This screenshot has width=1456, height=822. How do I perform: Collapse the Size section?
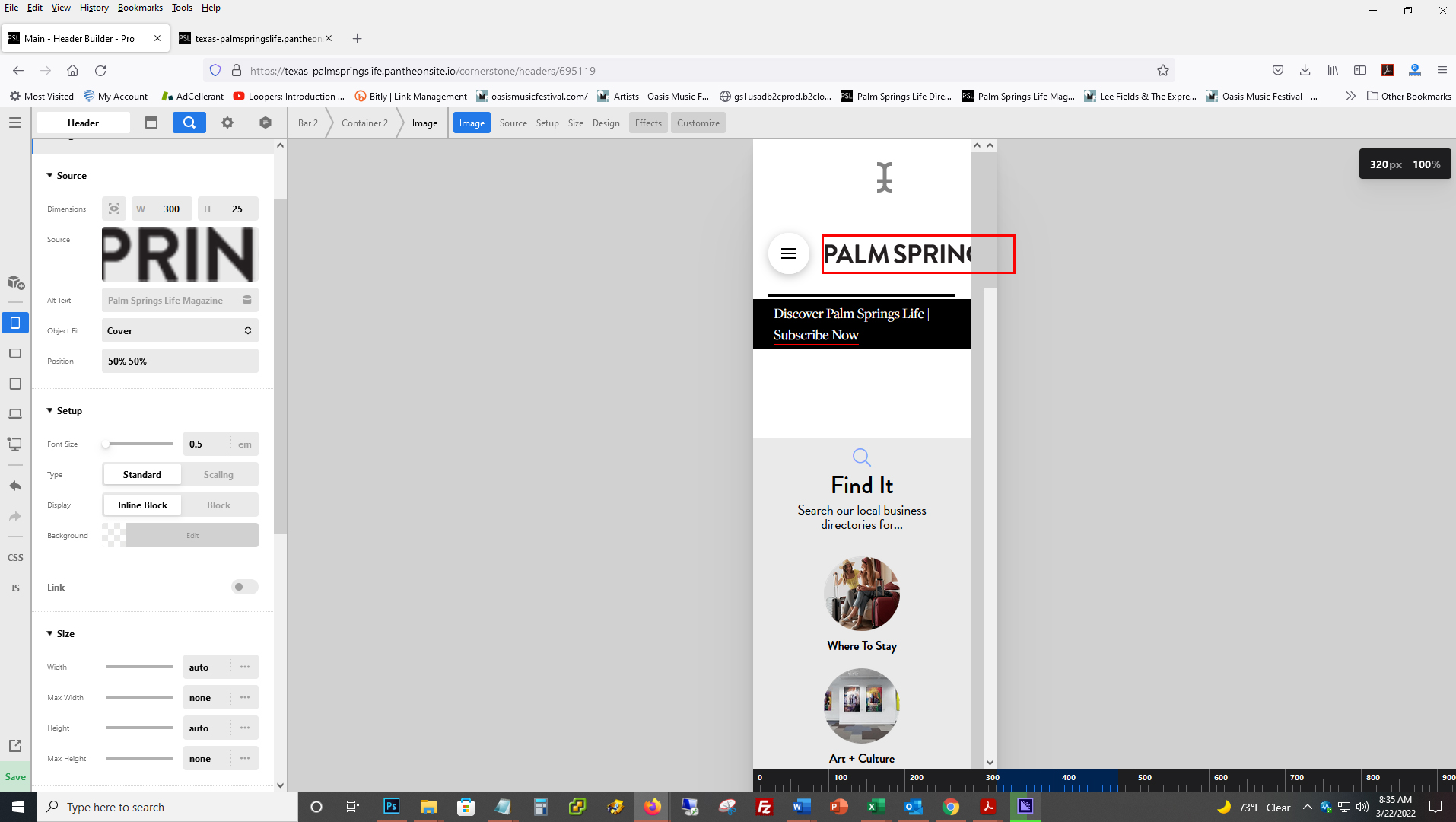click(x=60, y=633)
